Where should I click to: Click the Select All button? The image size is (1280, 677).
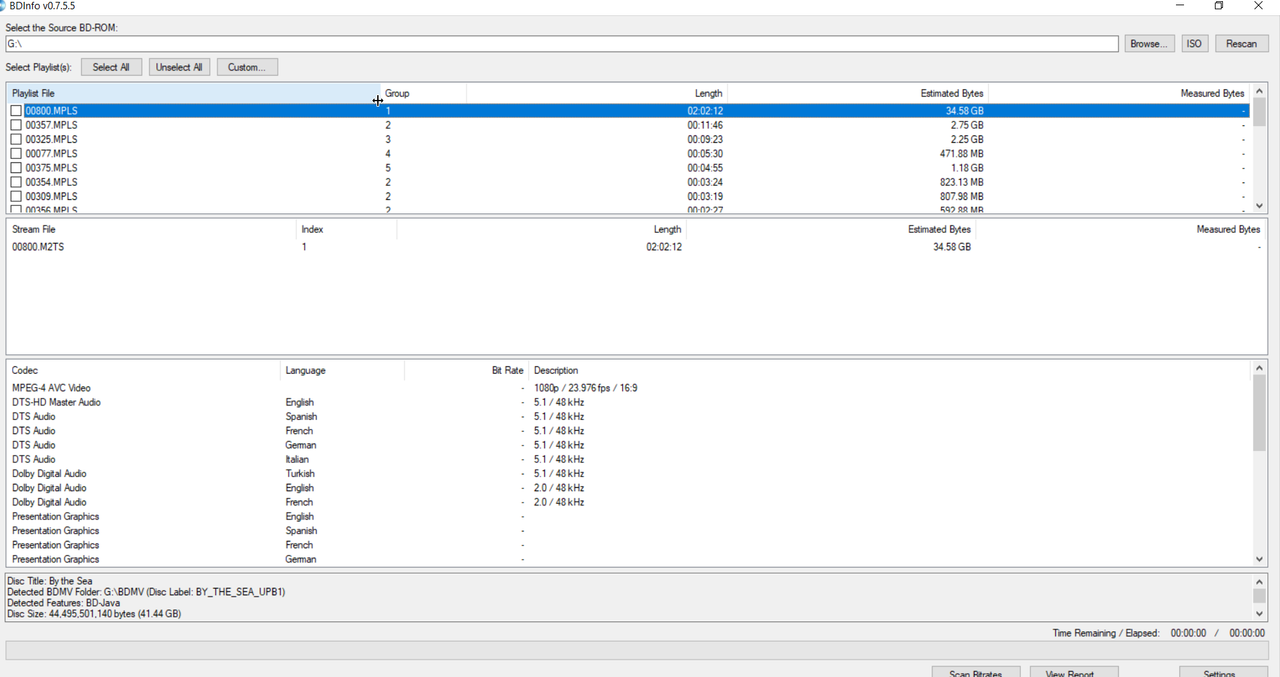pyautogui.click(x=111, y=67)
